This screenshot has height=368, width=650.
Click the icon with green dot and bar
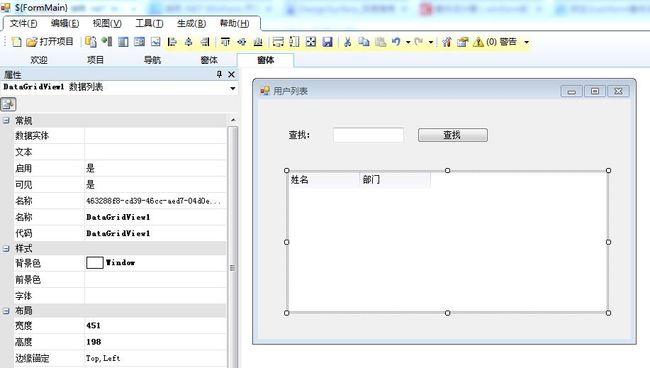pyautogui.click(x=107, y=42)
